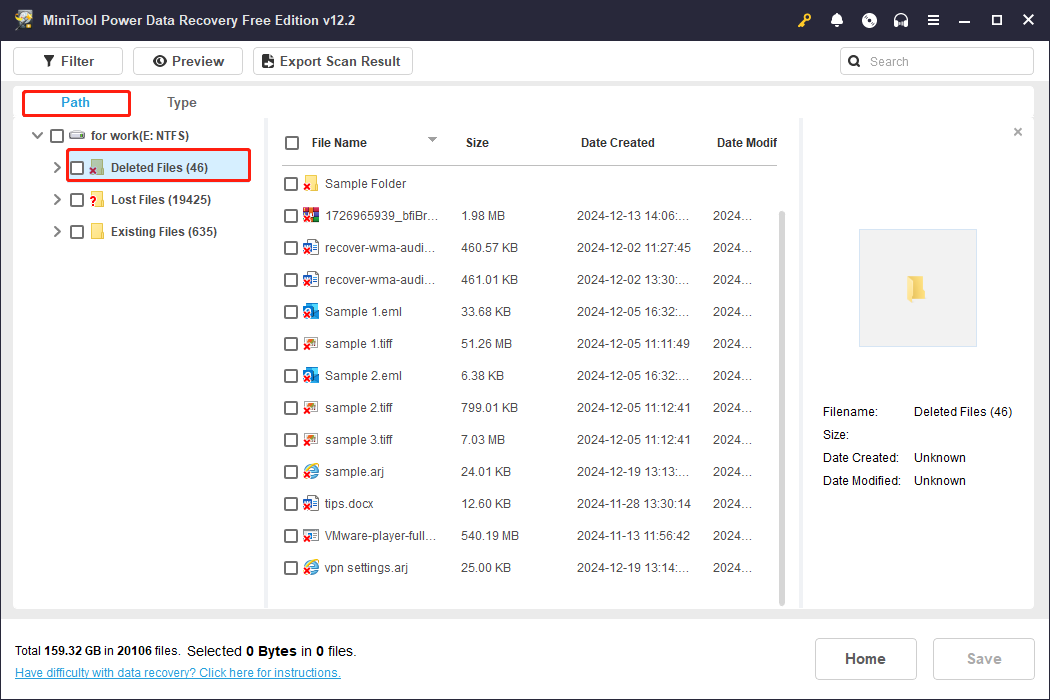1050x700 pixels.
Task: Click in the Search input field
Action: (x=937, y=62)
